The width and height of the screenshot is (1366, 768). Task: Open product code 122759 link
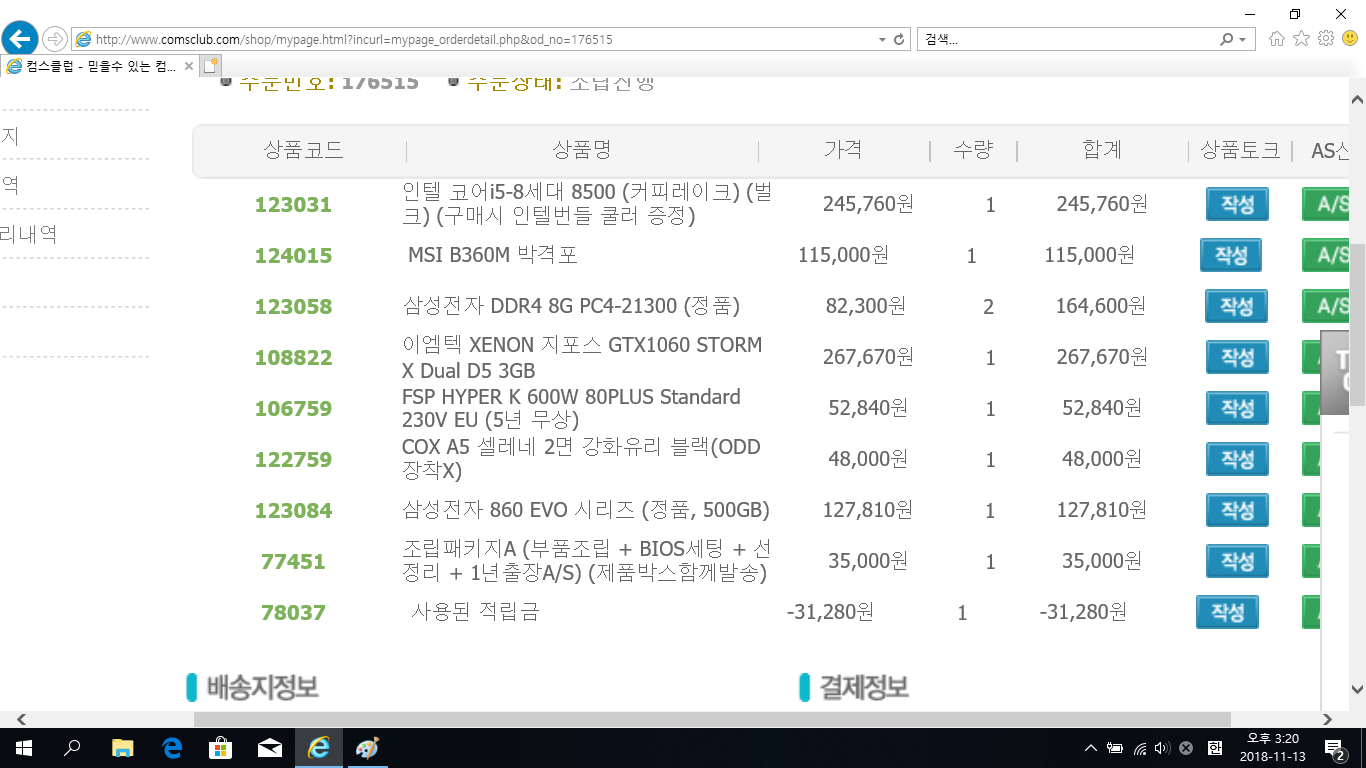pos(293,460)
